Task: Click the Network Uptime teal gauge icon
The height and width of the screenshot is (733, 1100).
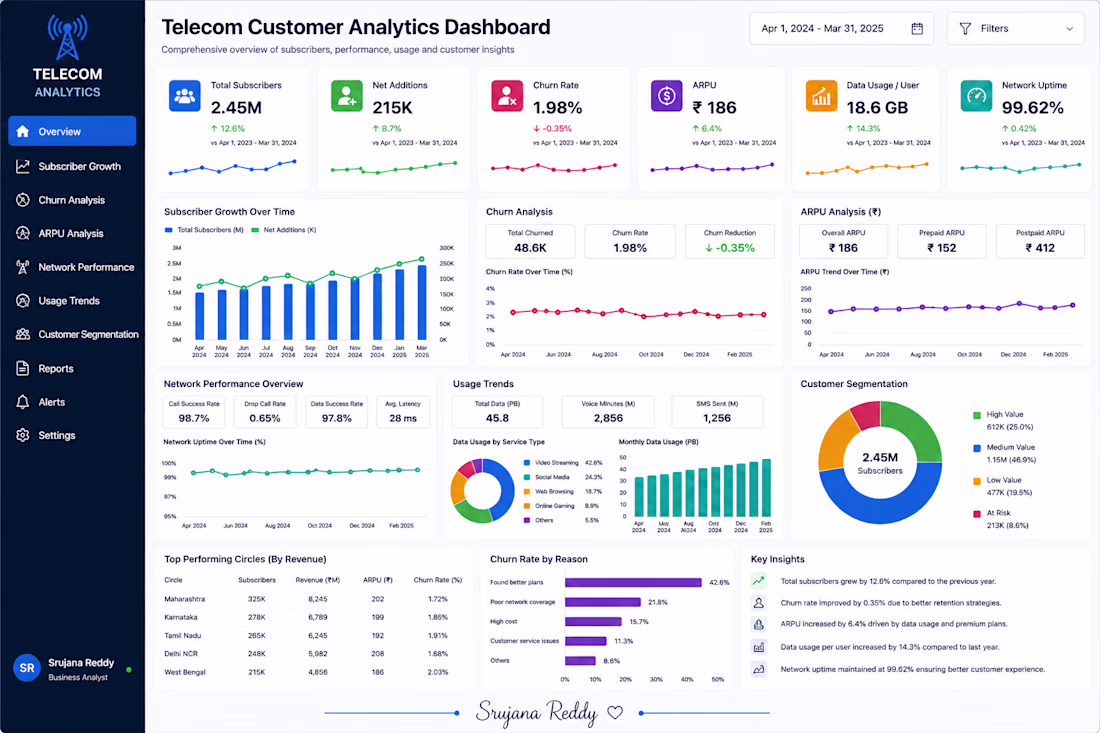Action: point(976,96)
